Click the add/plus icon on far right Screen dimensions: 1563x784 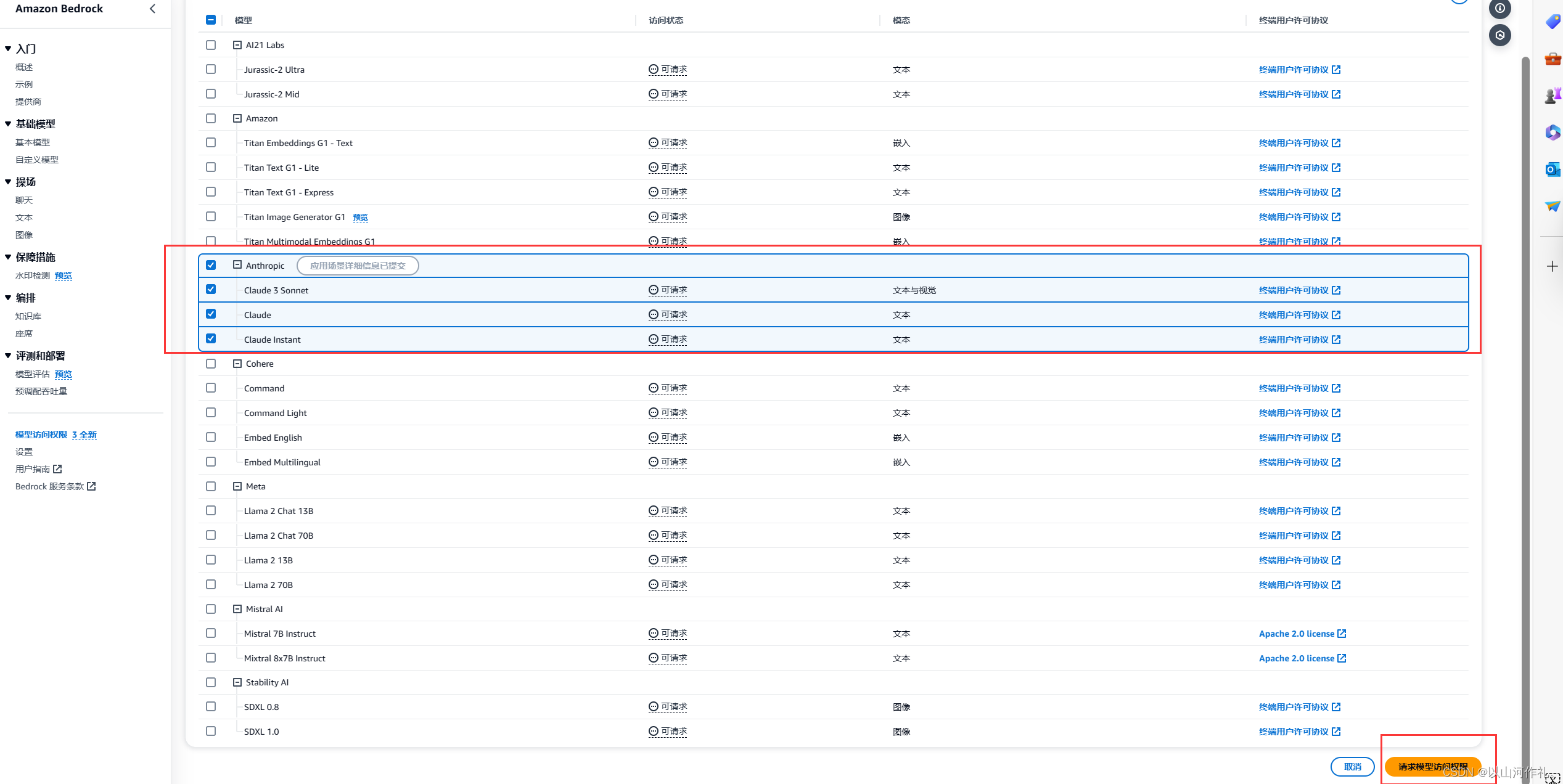pos(1552,266)
